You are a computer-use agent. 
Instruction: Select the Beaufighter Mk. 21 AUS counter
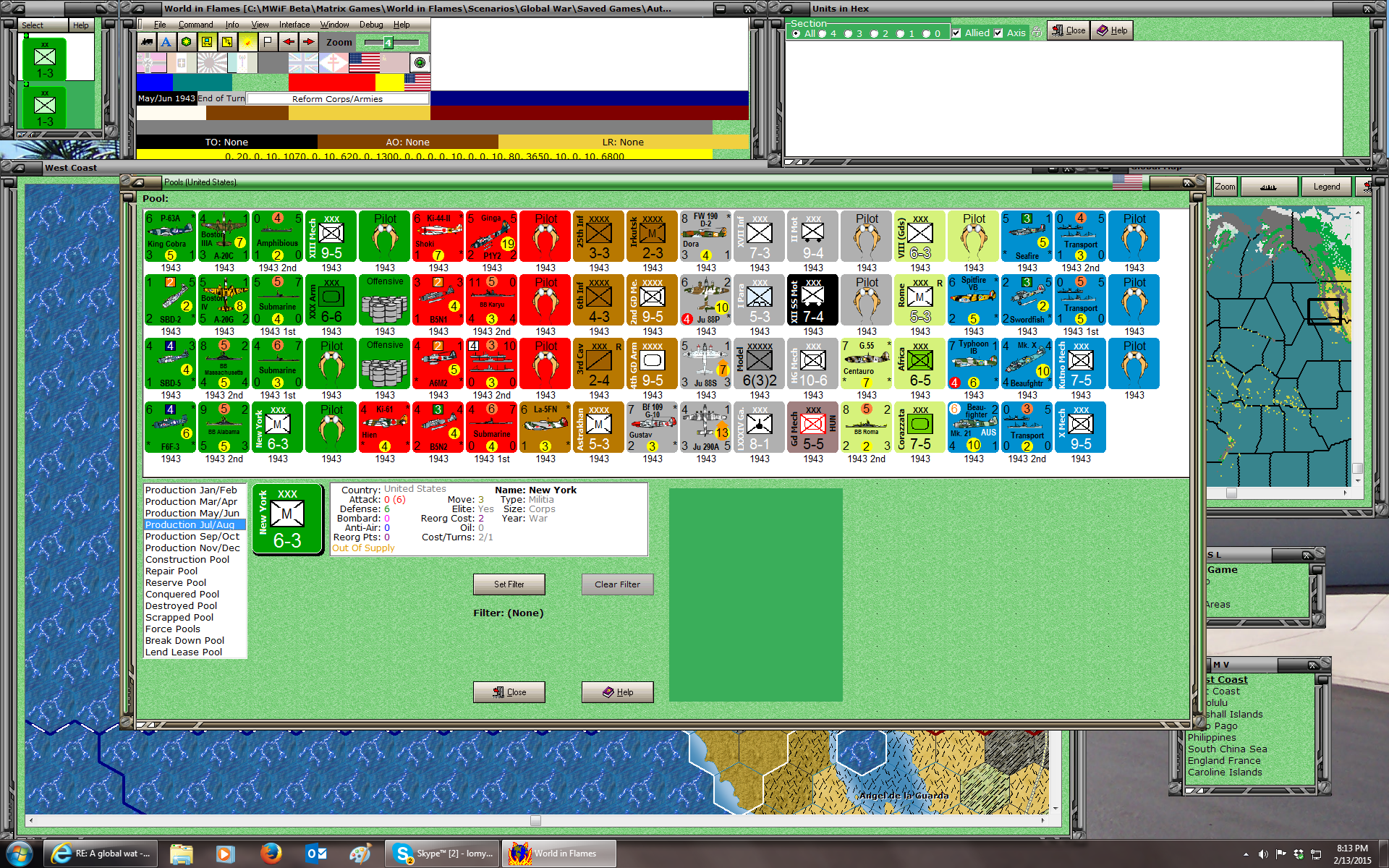[x=974, y=427]
